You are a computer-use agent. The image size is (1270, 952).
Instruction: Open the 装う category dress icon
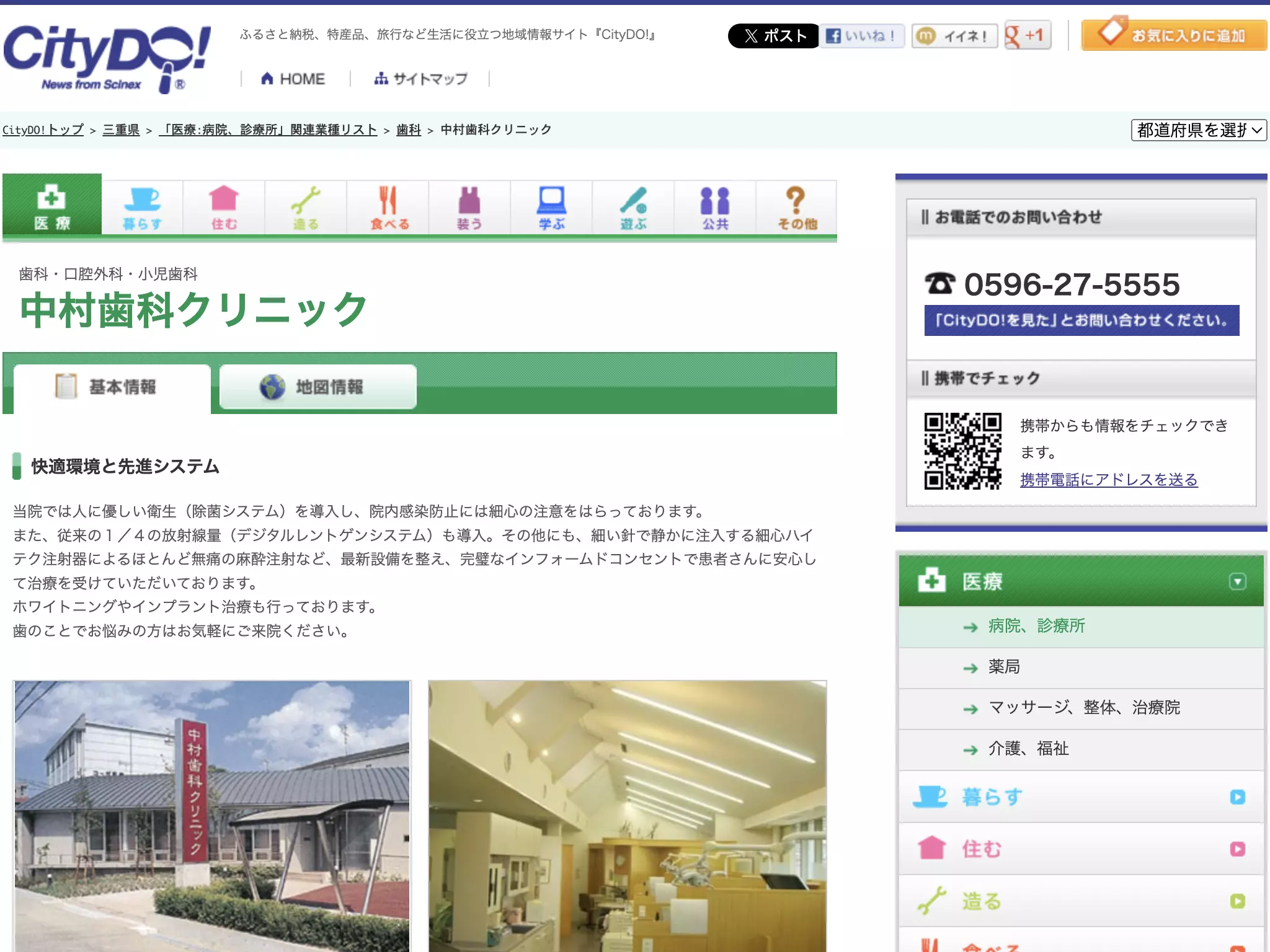coord(469,208)
